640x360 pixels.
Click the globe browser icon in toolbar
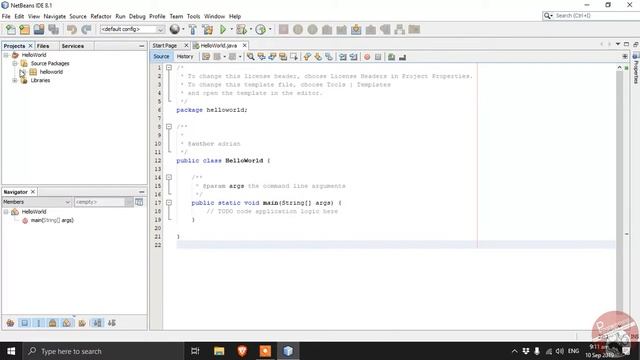[175, 29]
